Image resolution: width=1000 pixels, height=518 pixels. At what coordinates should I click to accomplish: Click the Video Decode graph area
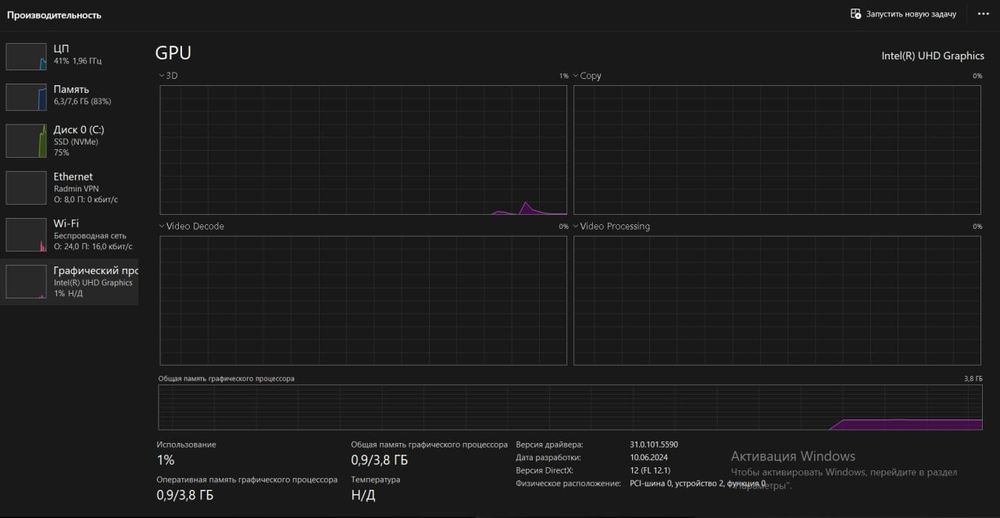pyautogui.click(x=363, y=300)
